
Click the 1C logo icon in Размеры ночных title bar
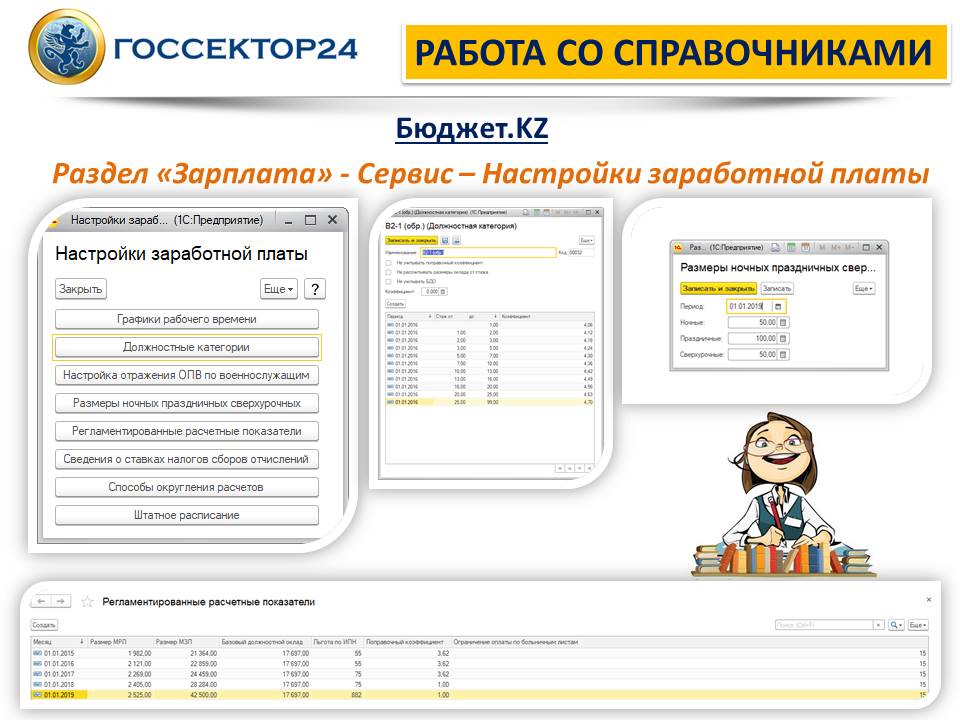pos(678,247)
